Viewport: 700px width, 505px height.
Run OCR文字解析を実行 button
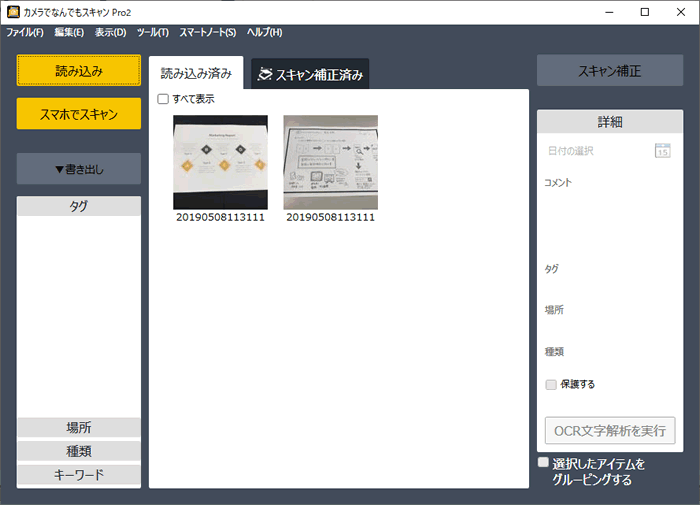pos(610,431)
